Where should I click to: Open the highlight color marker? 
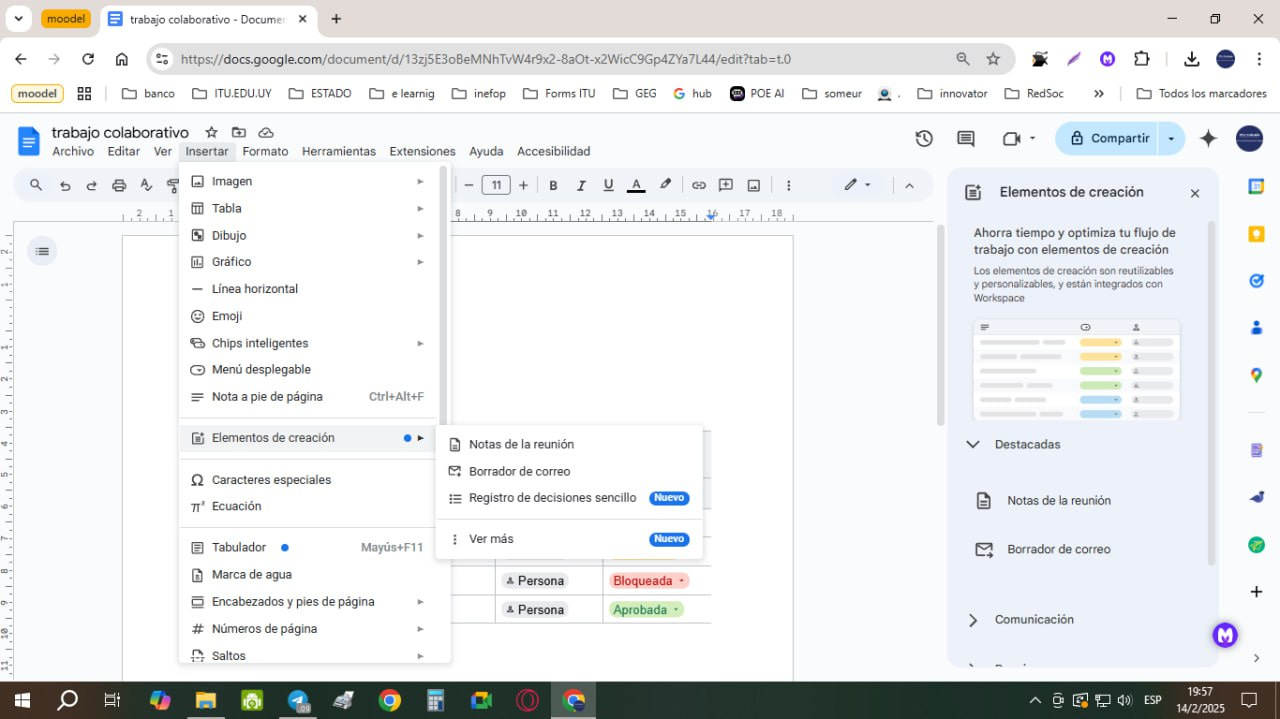[665, 185]
